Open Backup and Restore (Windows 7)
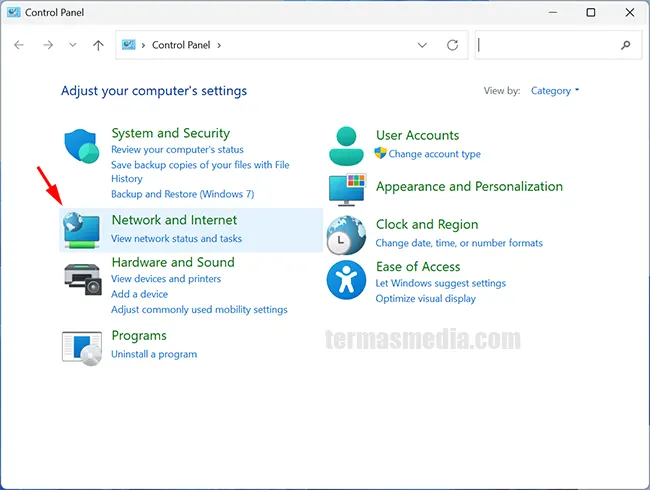650x490 pixels. click(x=183, y=194)
